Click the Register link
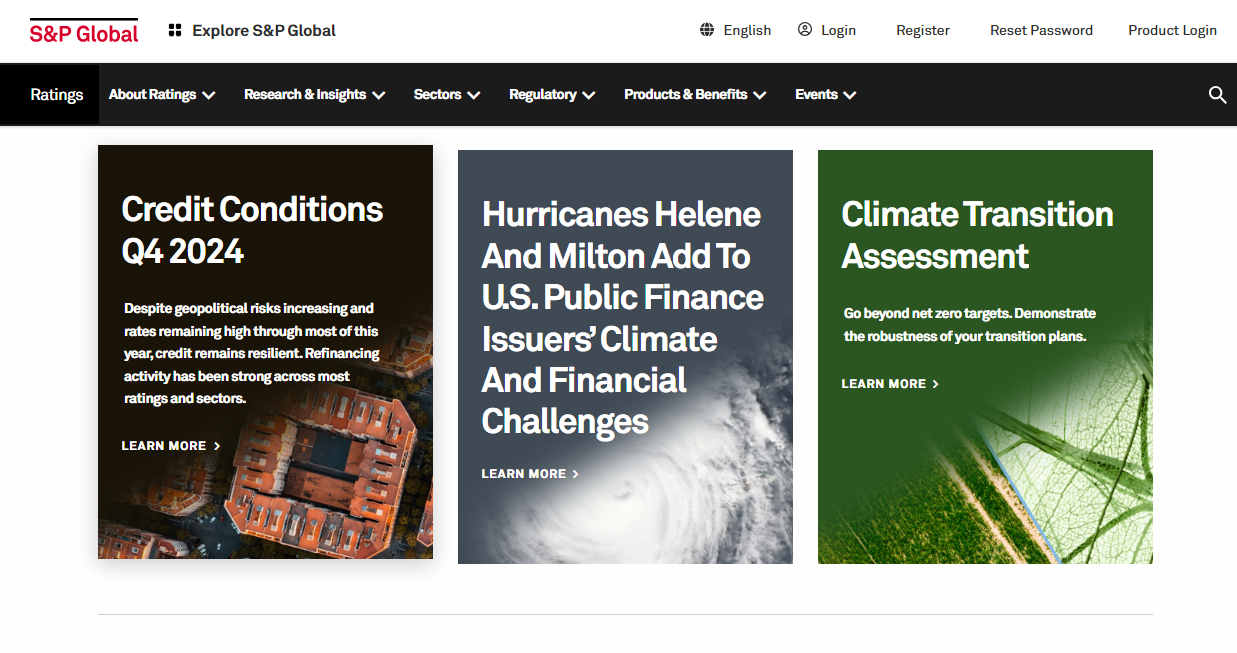The width and height of the screenshot is (1237, 653). [x=923, y=30]
